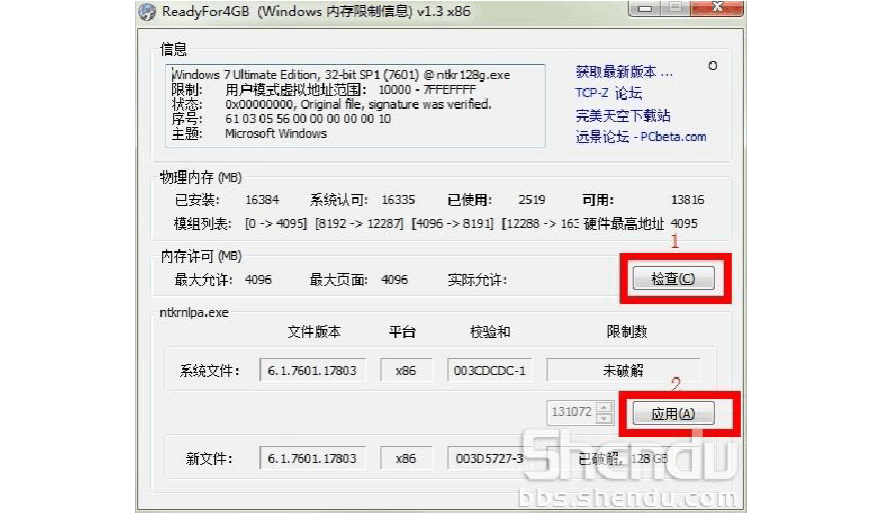Minimize the ReadyFor4GB window
The width and height of the screenshot is (893, 513).
pos(645,8)
